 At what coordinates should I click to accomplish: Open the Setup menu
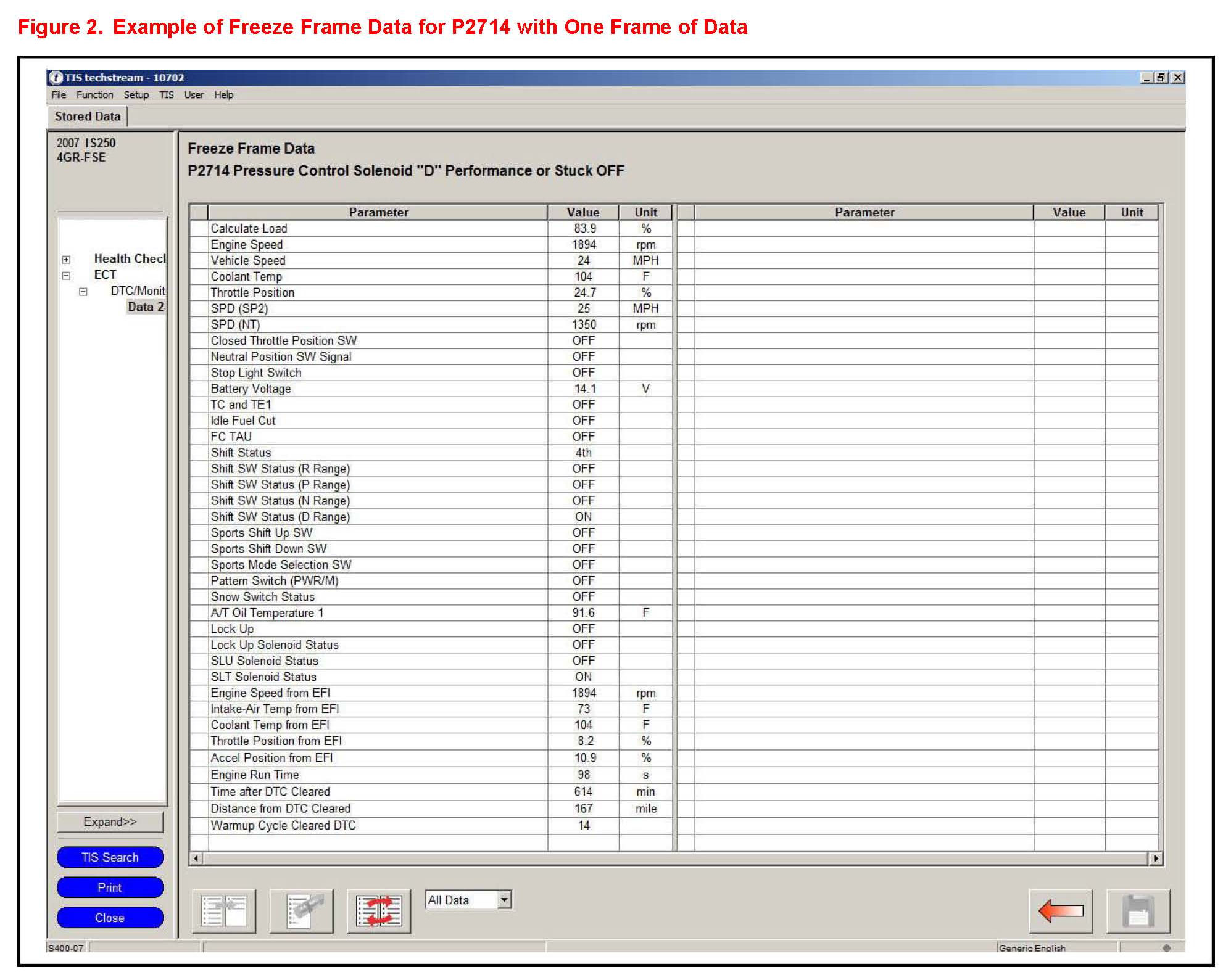(136, 95)
